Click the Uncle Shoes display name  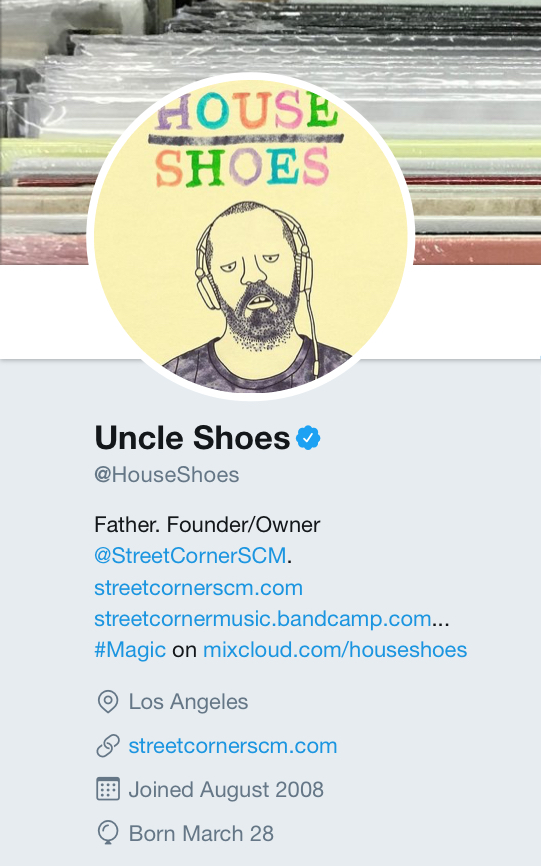(192, 438)
